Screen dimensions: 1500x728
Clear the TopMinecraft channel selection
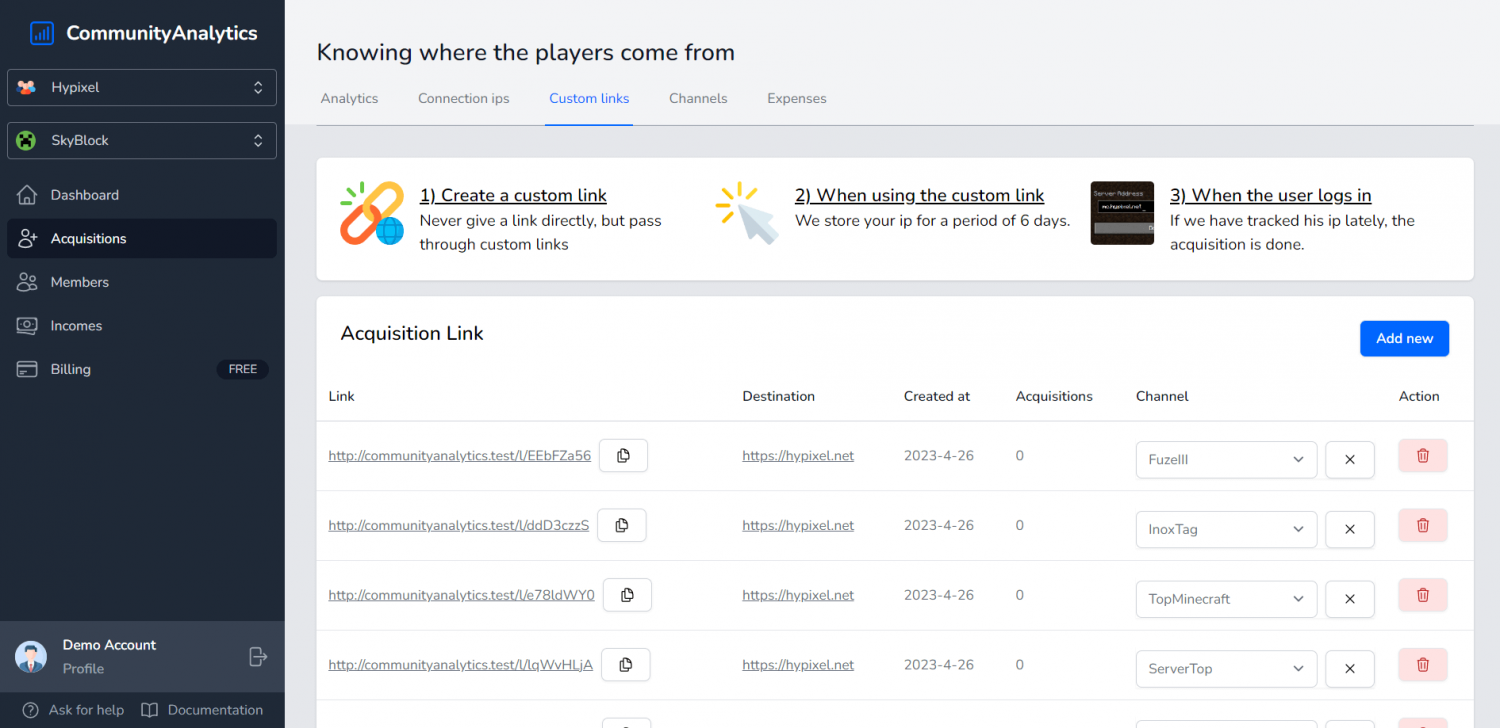[1350, 599]
